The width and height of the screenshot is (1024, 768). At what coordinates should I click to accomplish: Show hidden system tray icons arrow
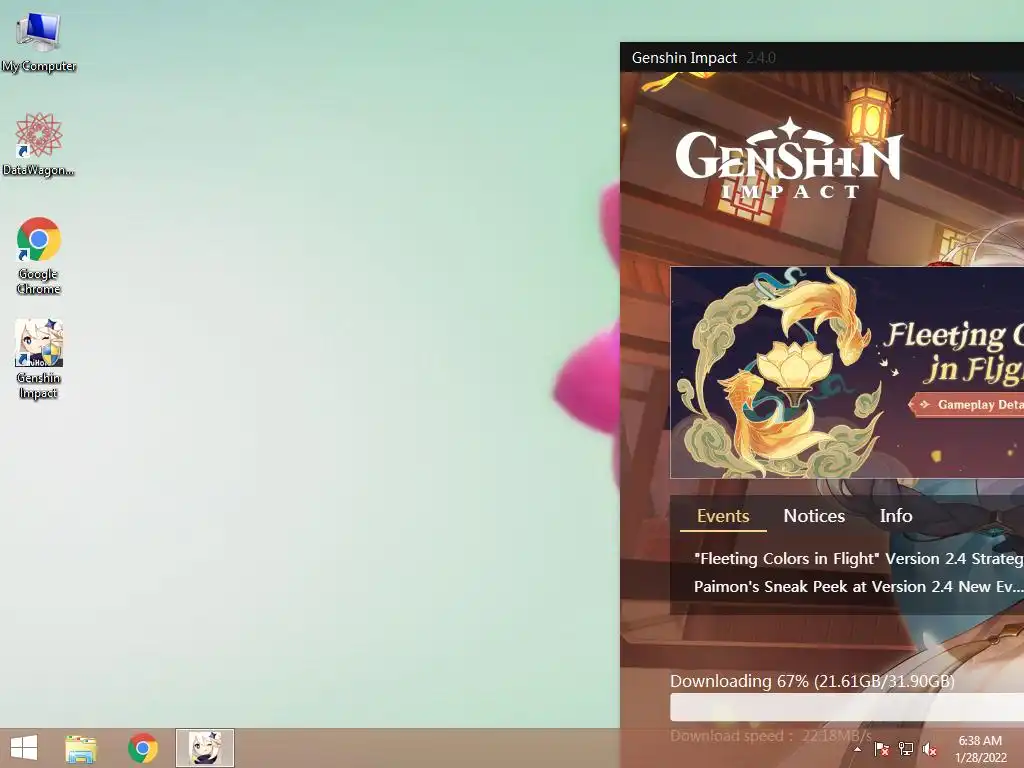pos(857,749)
